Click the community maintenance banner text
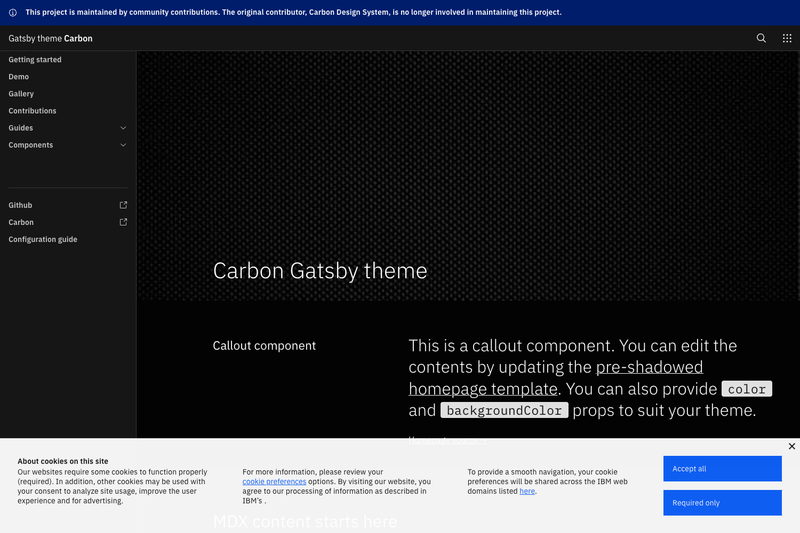Image resolution: width=800 pixels, height=533 pixels. pos(293,12)
